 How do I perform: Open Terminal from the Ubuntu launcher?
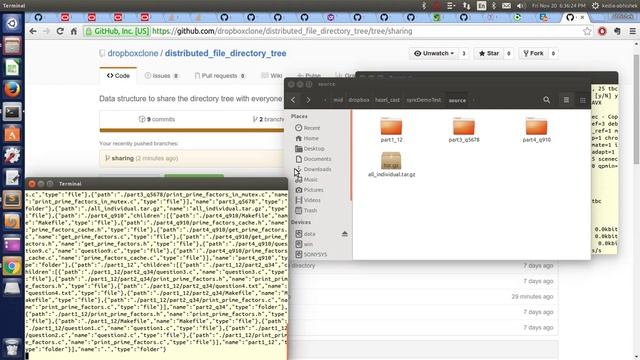point(12,111)
